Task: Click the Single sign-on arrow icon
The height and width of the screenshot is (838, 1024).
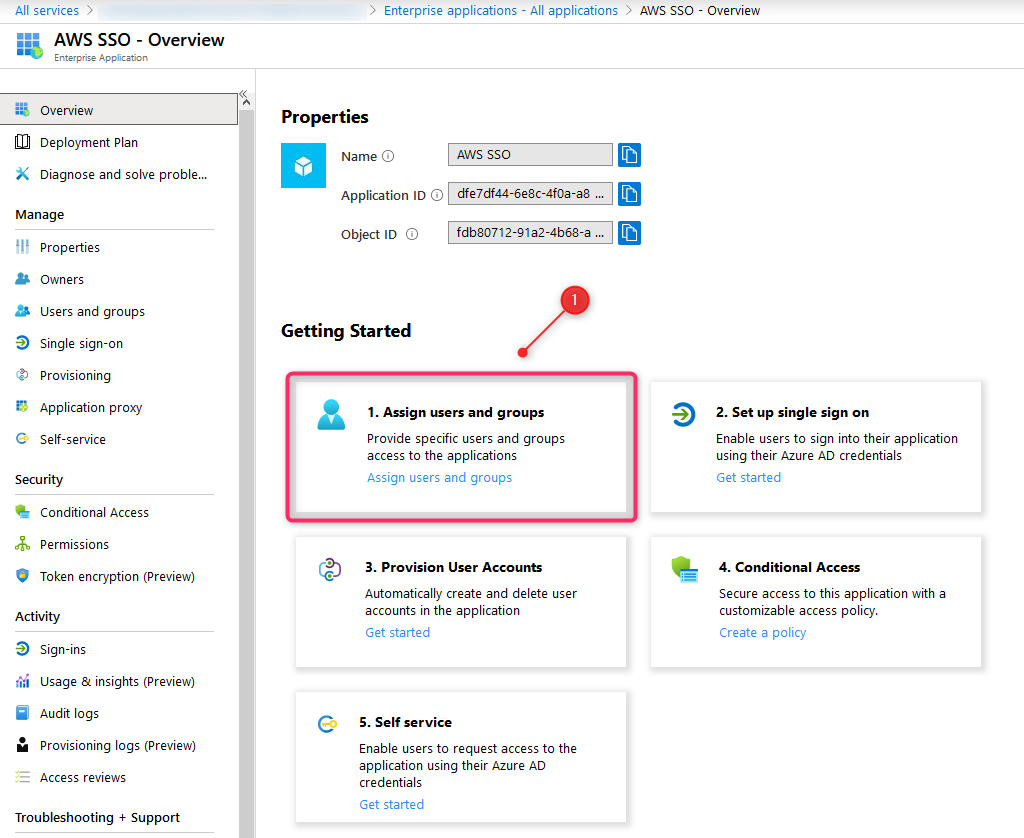Action: pyautogui.click(x=22, y=342)
